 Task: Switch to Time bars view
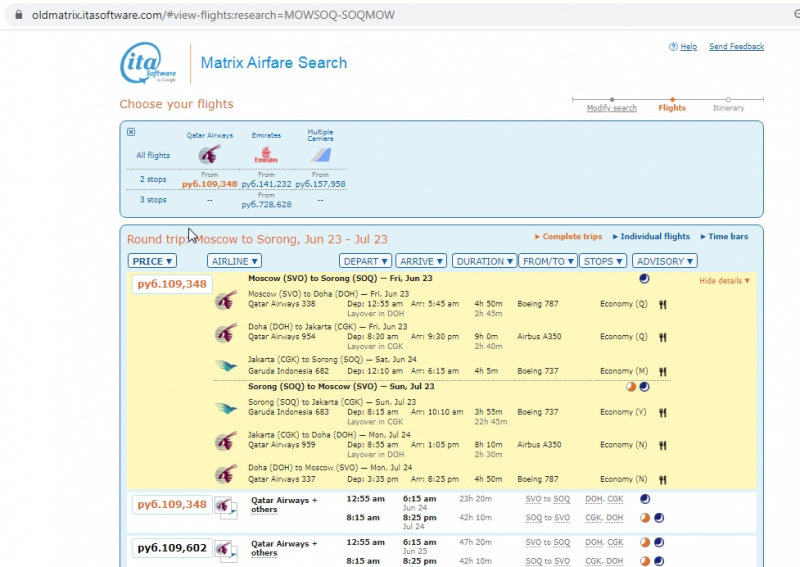point(727,237)
